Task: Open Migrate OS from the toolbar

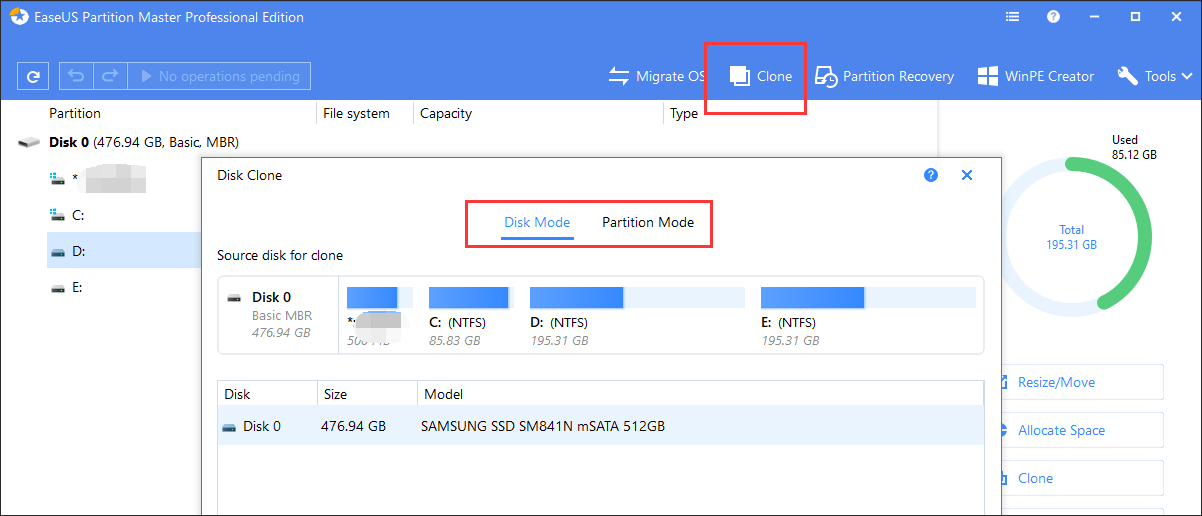Action: click(x=657, y=76)
